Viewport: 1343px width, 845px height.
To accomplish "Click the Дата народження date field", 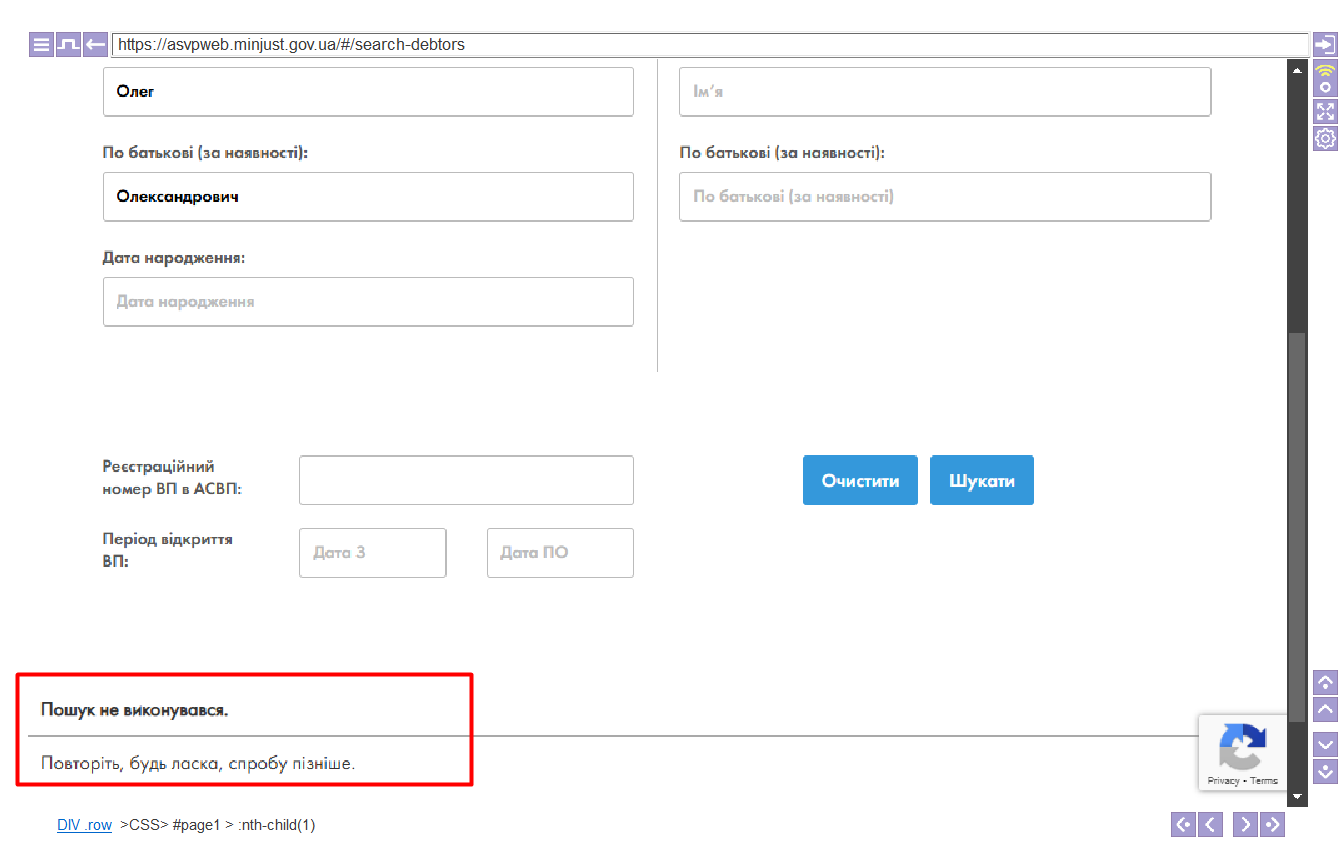I will coord(368,302).
